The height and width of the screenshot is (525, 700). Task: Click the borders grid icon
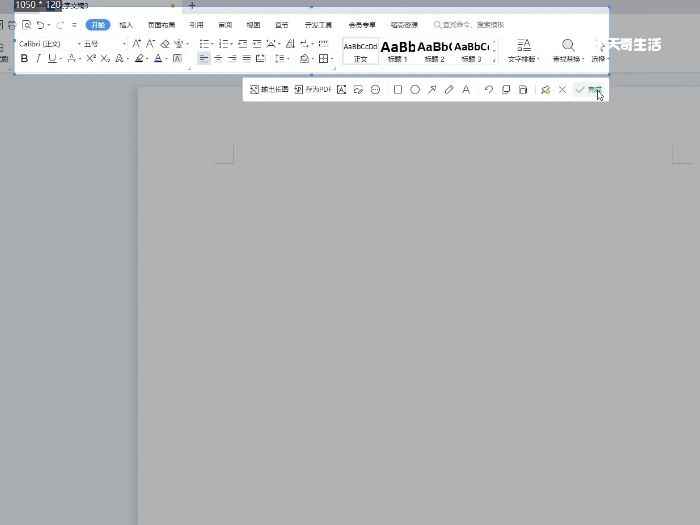[324, 58]
